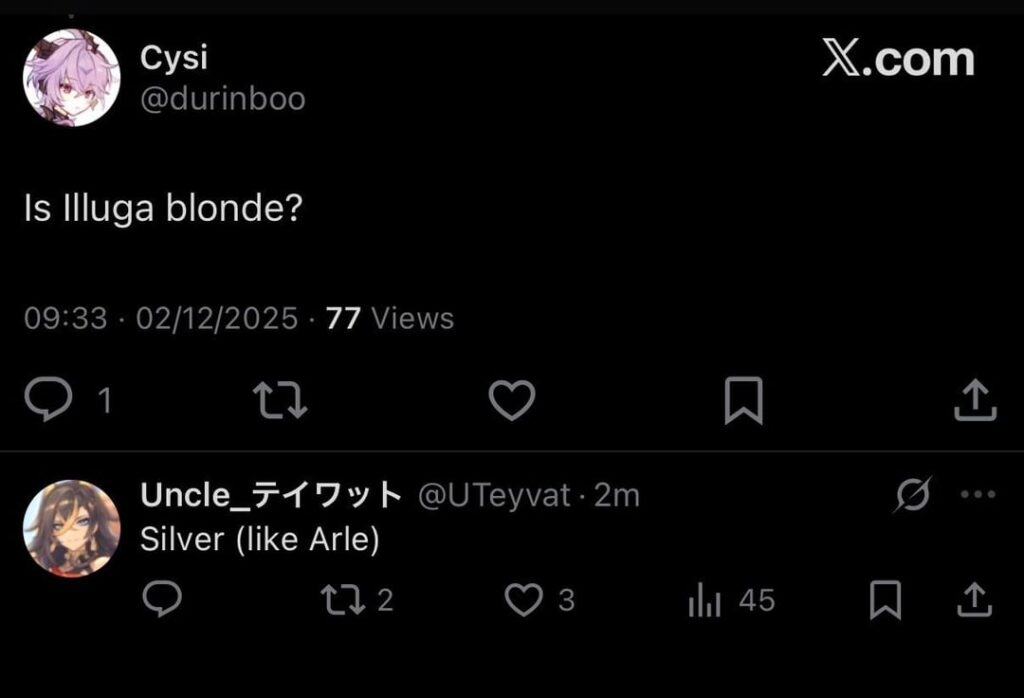Bookmark the main post by Cysi
Screen dimensions: 1024x698
coord(743,400)
